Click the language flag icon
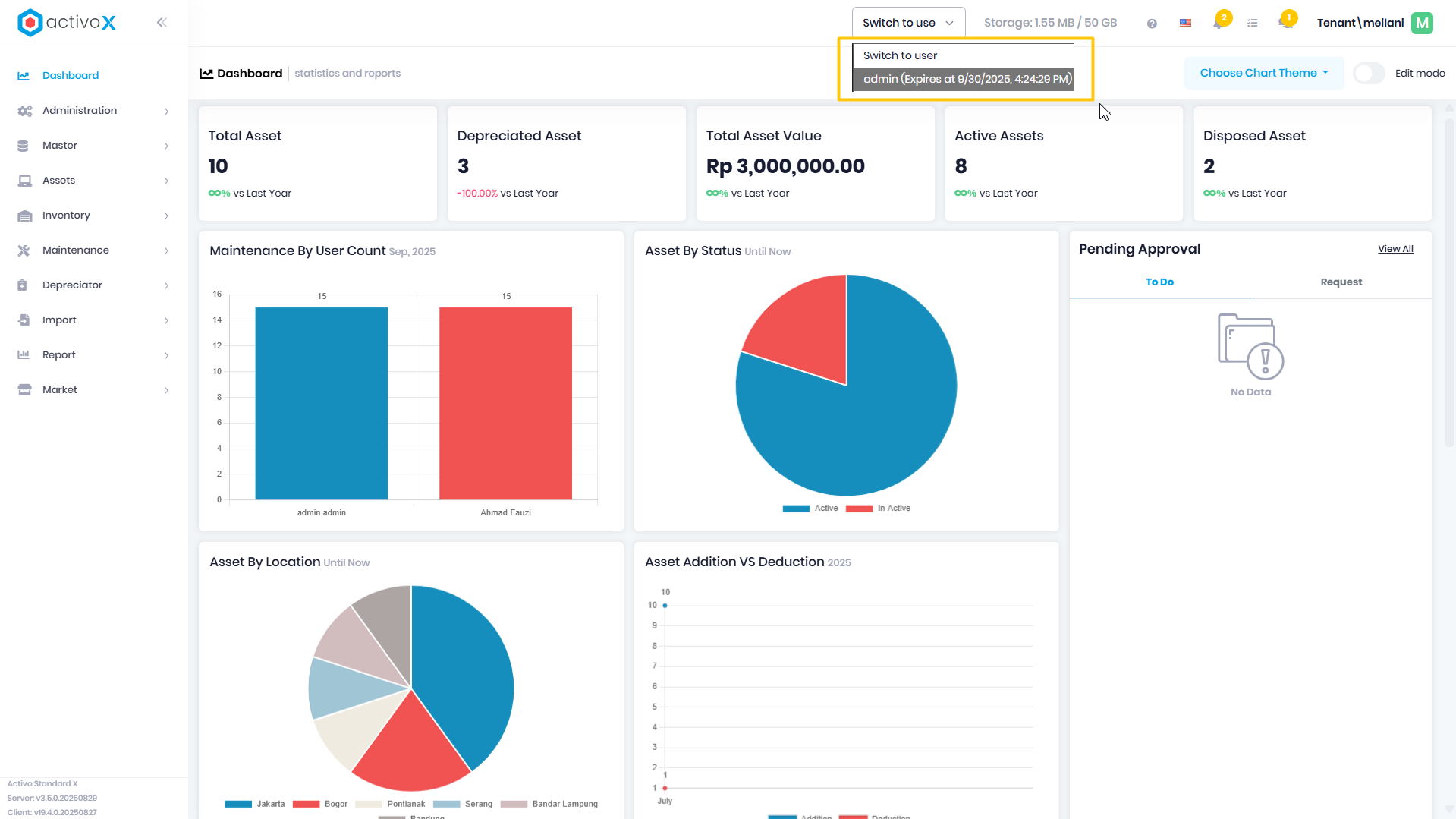Image resolution: width=1456 pixels, height=819 pixels. click(1185, 24)
